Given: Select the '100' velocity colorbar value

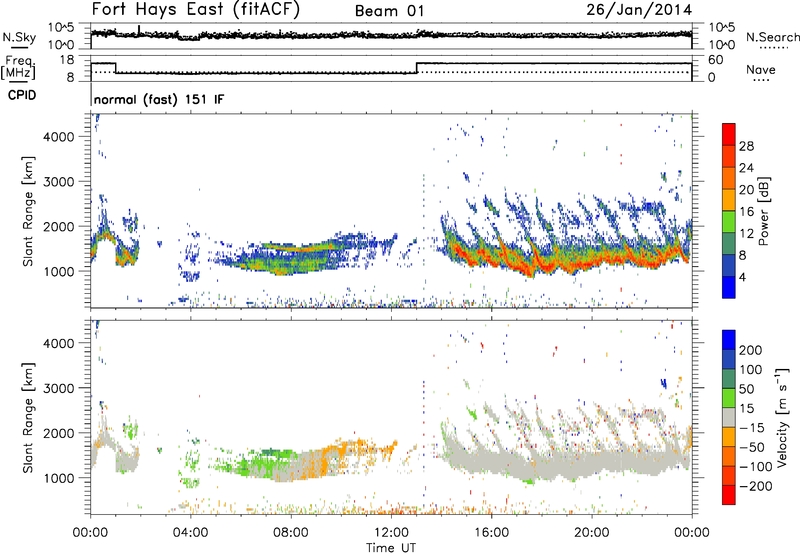Looking at the screenshot, I should (751, 369).
